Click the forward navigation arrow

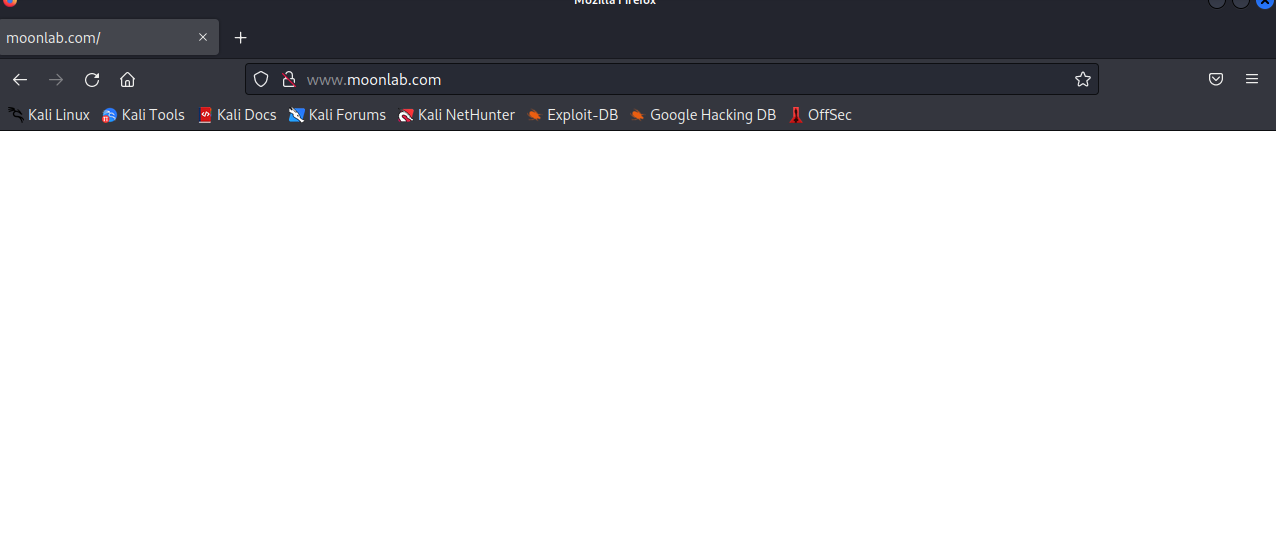(x=56, y=79)
